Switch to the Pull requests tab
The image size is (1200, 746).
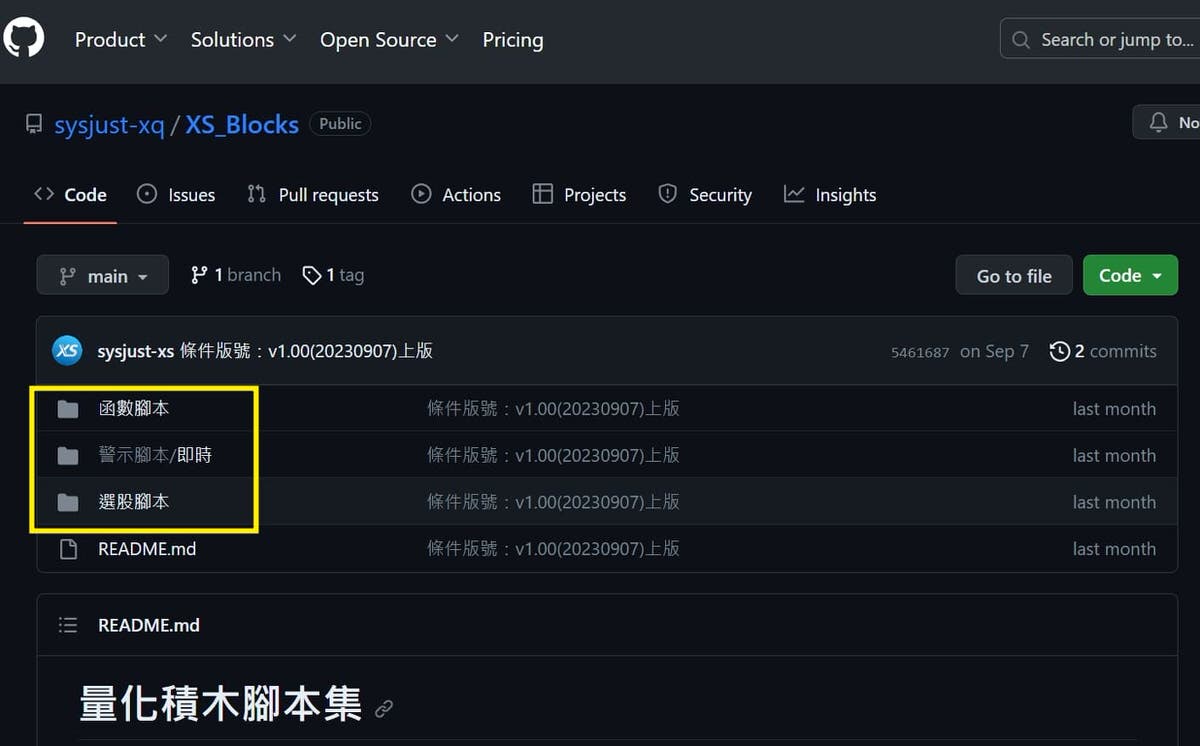313,195
